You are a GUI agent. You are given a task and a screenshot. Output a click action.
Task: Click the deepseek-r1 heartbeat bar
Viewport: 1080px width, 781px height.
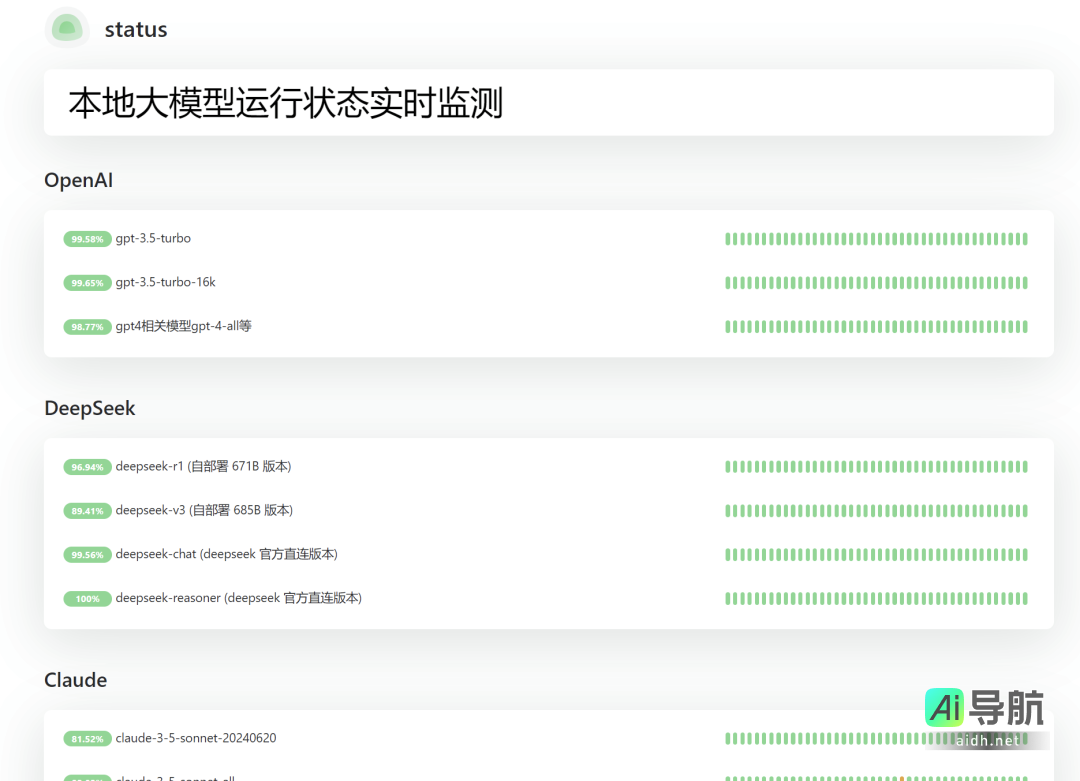point(876,467)
